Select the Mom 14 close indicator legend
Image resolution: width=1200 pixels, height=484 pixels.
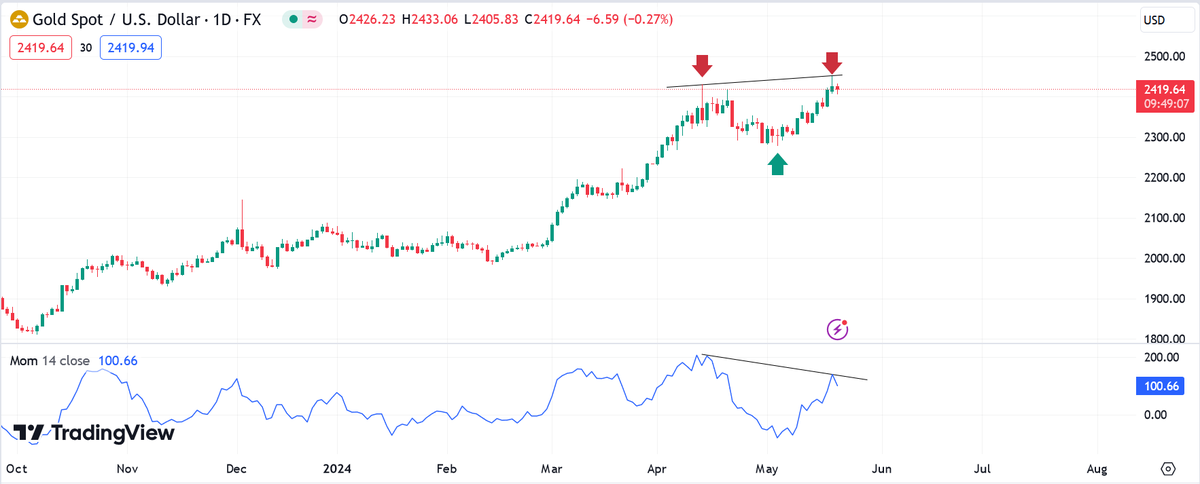(50, 360)
